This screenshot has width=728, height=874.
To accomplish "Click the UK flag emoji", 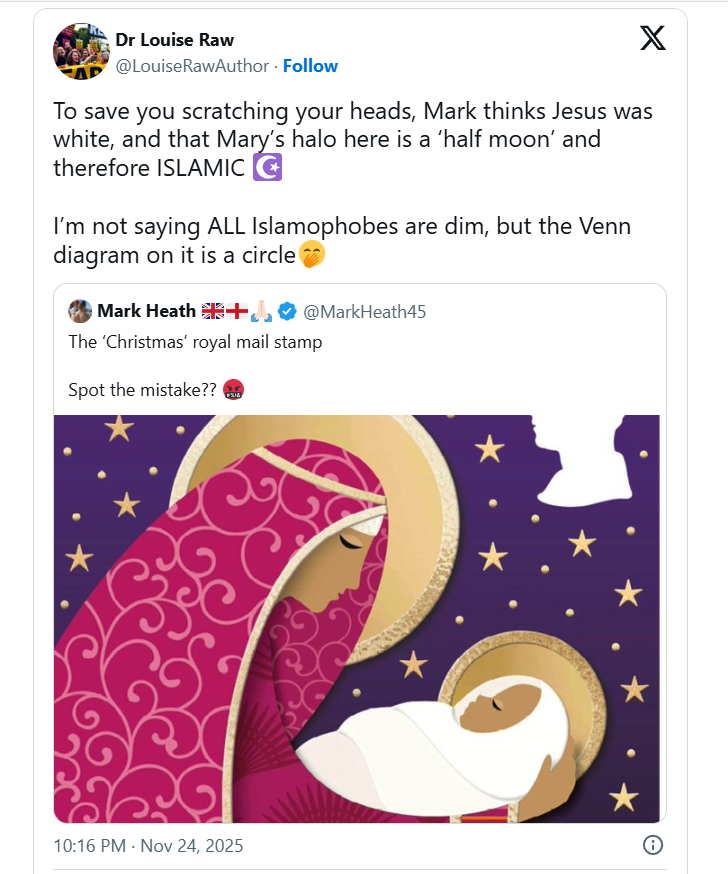I will pyautogui.click(x=213, y=312).
